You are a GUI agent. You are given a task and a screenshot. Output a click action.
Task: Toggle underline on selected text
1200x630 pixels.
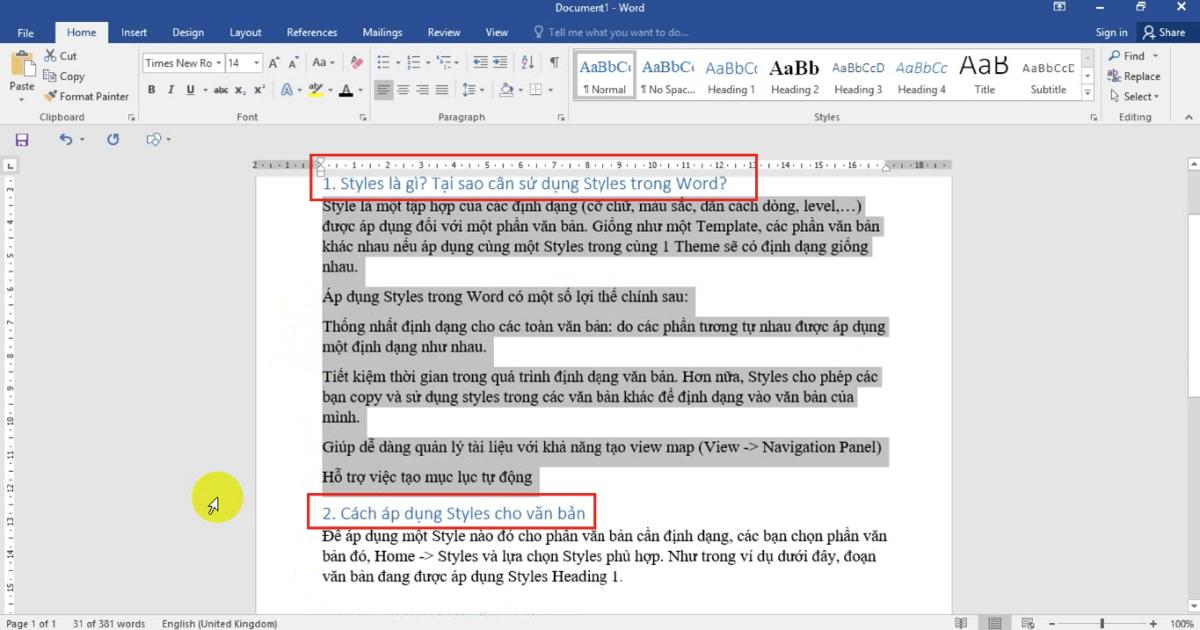(188, 89)
